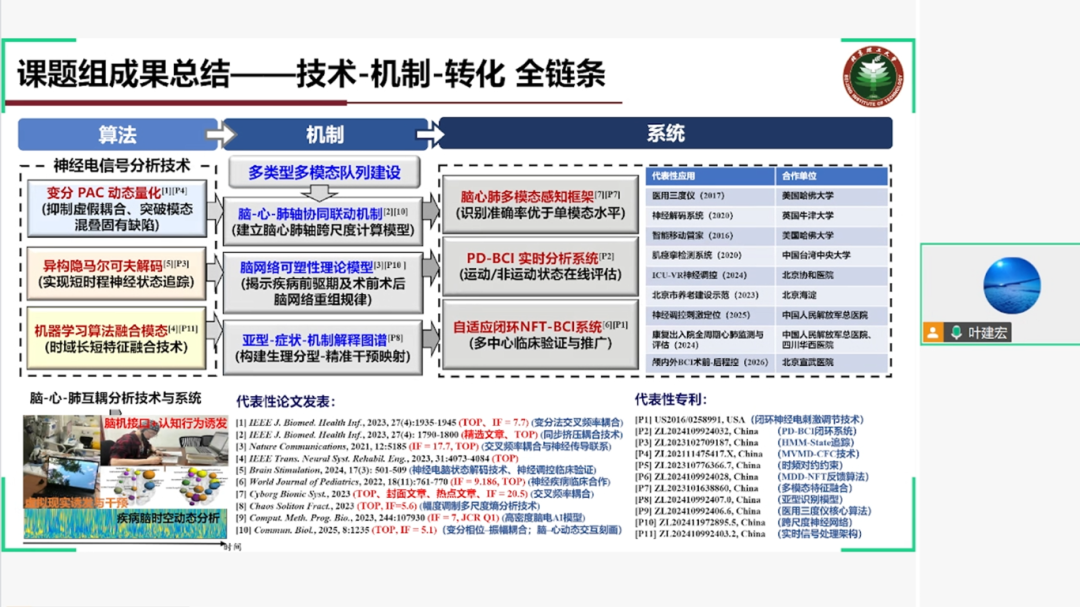Click the arrow between 算法 and 机制
The image size is (1080, 607).
click(221, 134)
